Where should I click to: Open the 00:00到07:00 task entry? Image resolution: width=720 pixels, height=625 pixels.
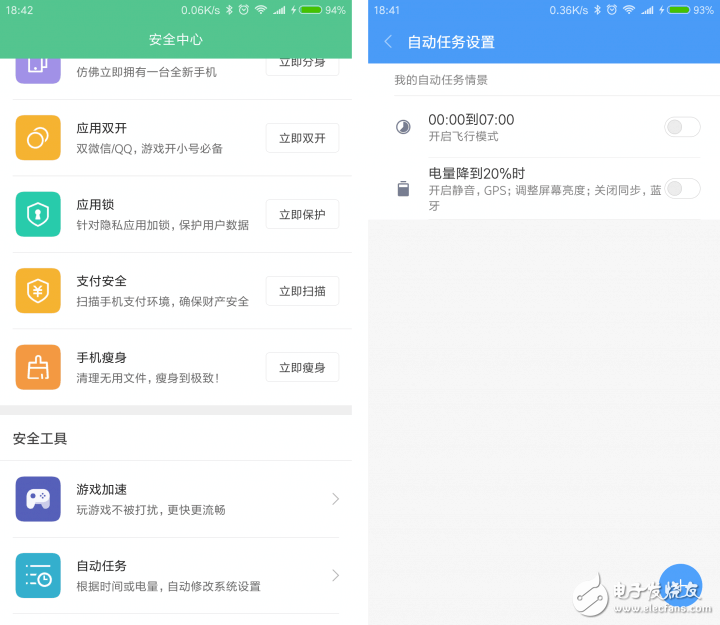tap(547, 127)
